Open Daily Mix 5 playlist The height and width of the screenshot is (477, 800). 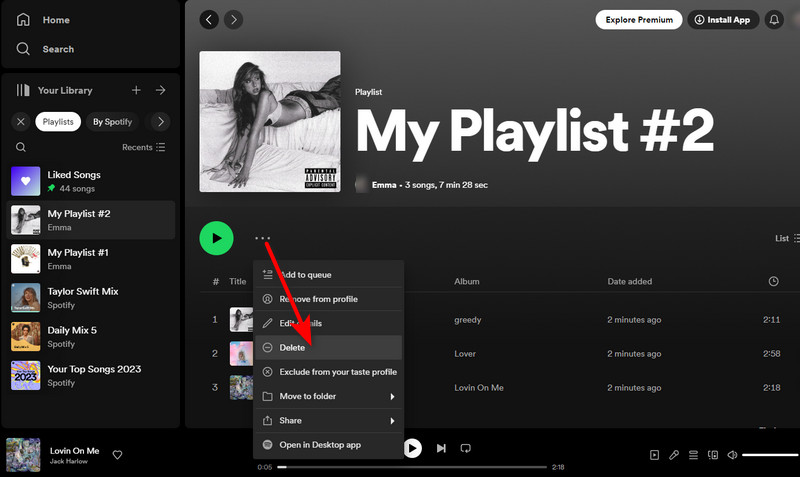point(91,336)
